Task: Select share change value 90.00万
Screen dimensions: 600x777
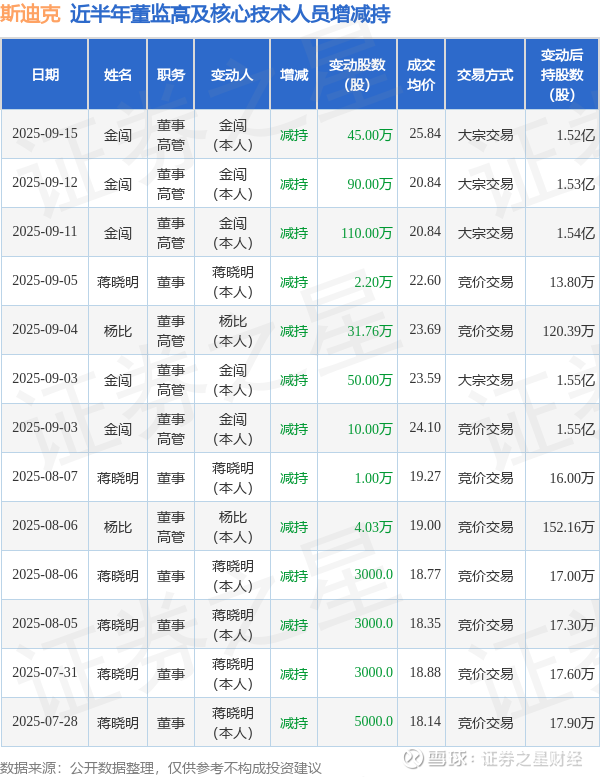Action: click(370, 184)
